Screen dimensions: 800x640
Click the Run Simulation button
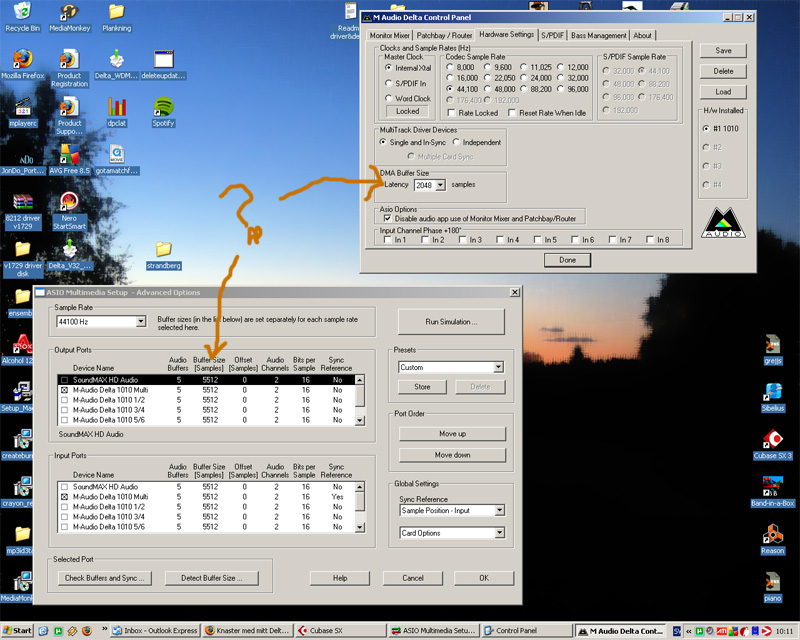(x=451, y=322)
